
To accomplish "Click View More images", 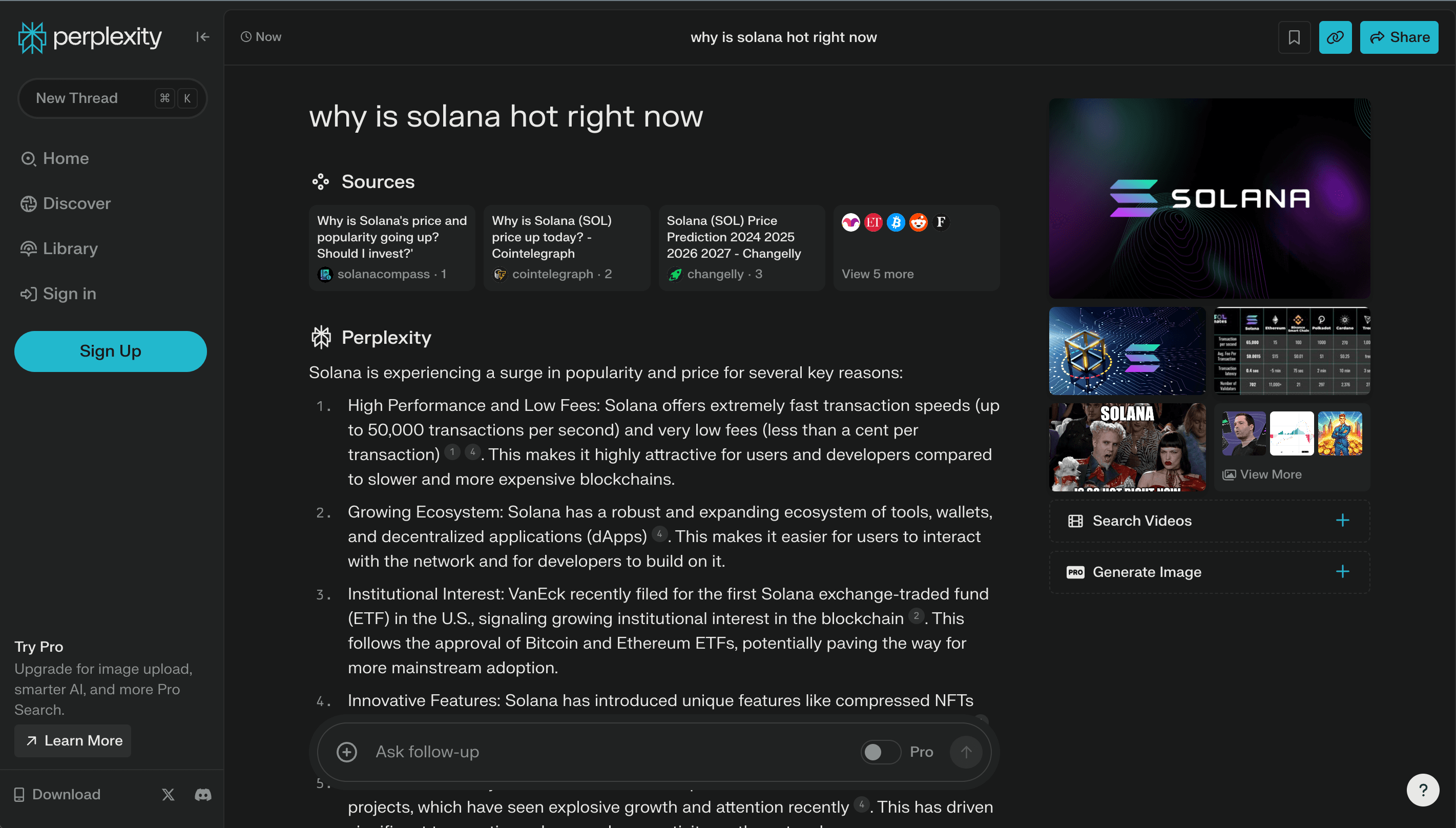I will 1261,474.
